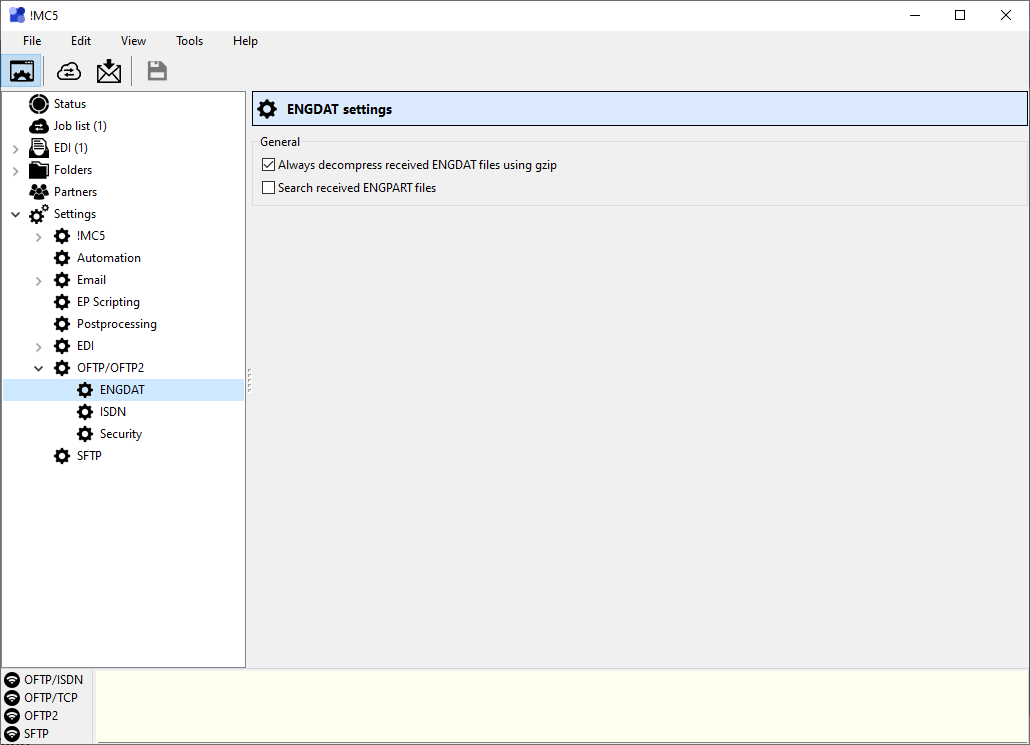Collapse the OFTP/OFTP2 settings node
Screen dimensions: 1030x745
point(39,368)
